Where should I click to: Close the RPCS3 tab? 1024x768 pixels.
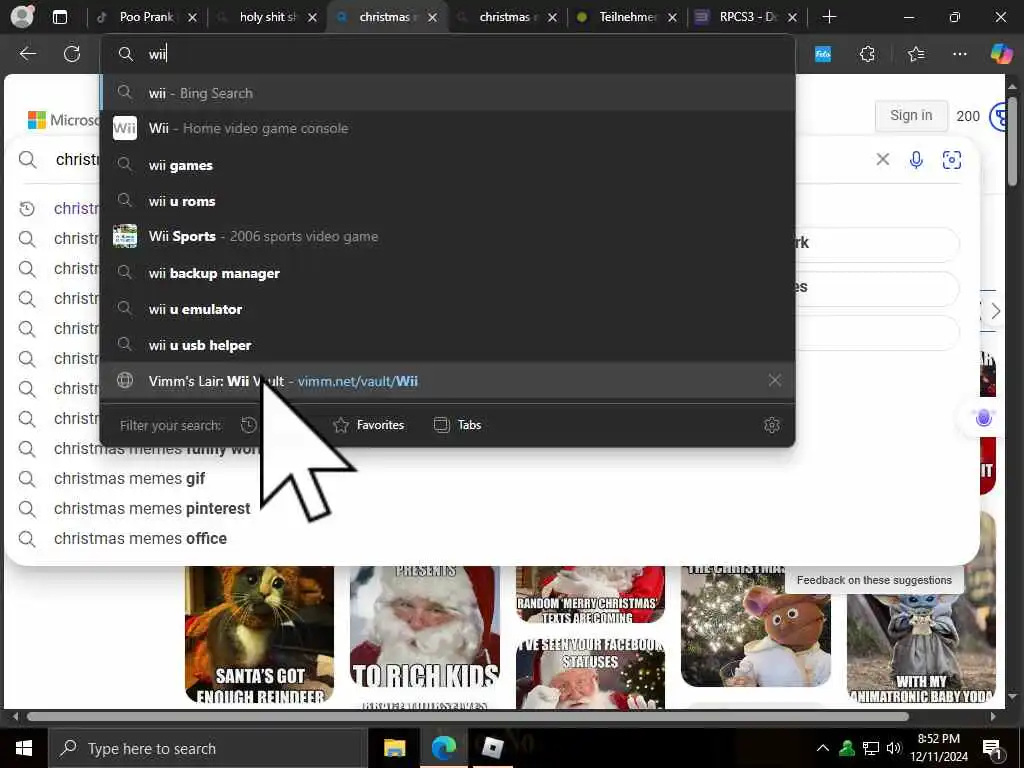click(x=792, y=18)
